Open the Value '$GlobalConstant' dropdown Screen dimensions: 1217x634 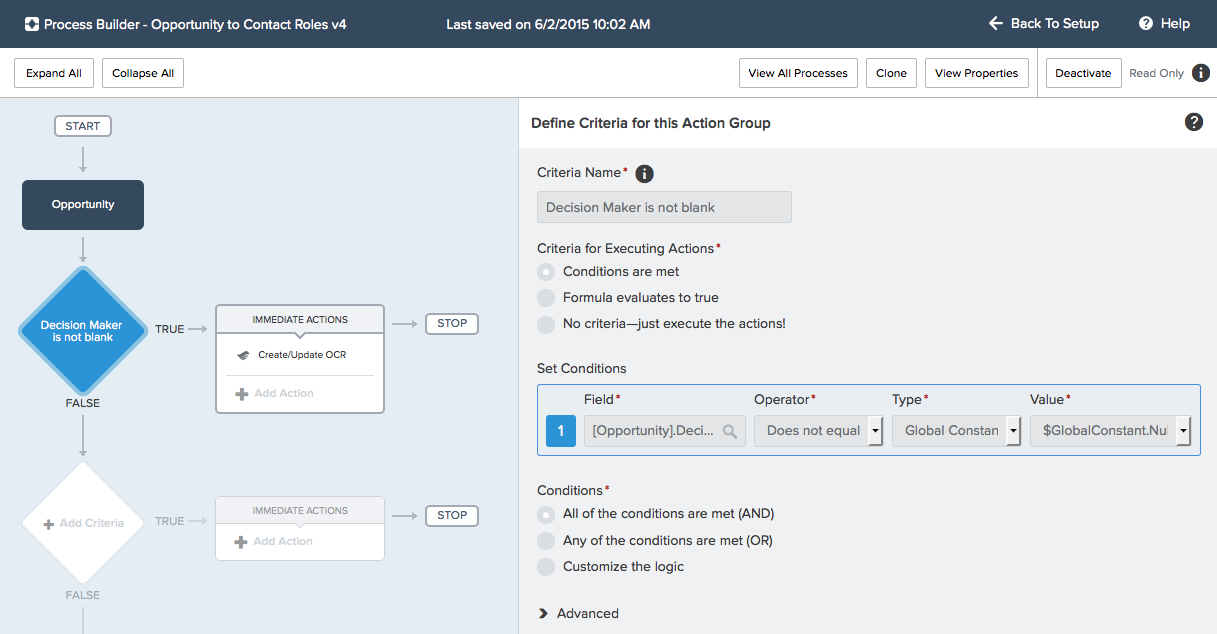pyautogui.click(x=1111, y=431)
